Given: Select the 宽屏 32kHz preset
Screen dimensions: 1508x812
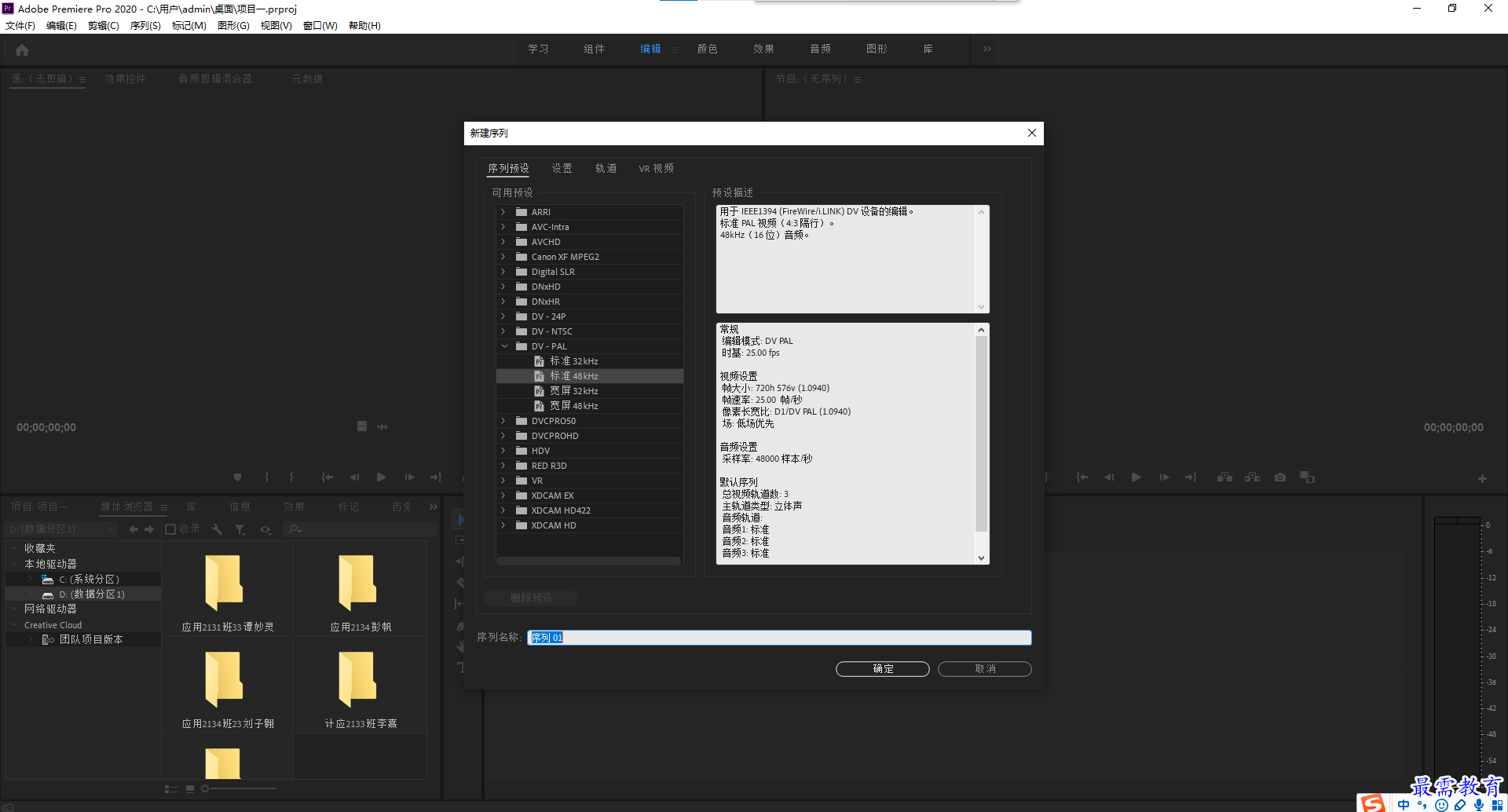Looking at the screenshot, I should coord(573,391).
